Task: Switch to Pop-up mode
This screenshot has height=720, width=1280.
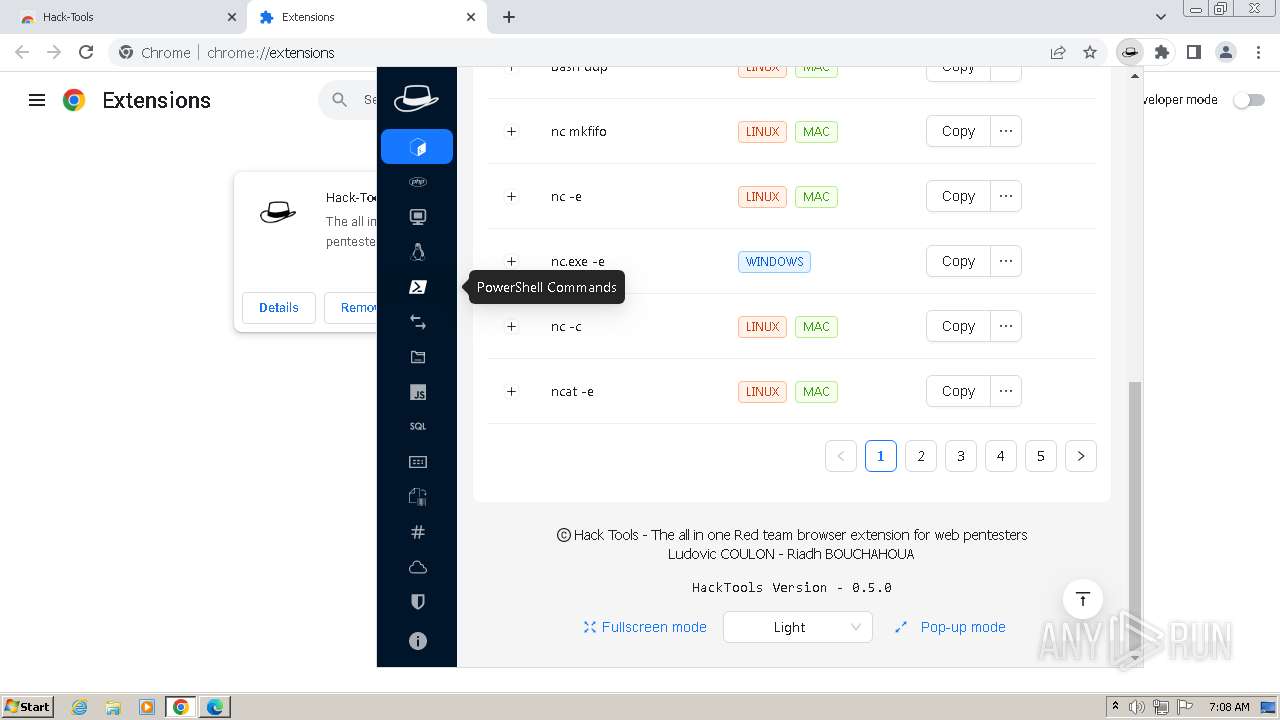Action: (x=950, y=627)
